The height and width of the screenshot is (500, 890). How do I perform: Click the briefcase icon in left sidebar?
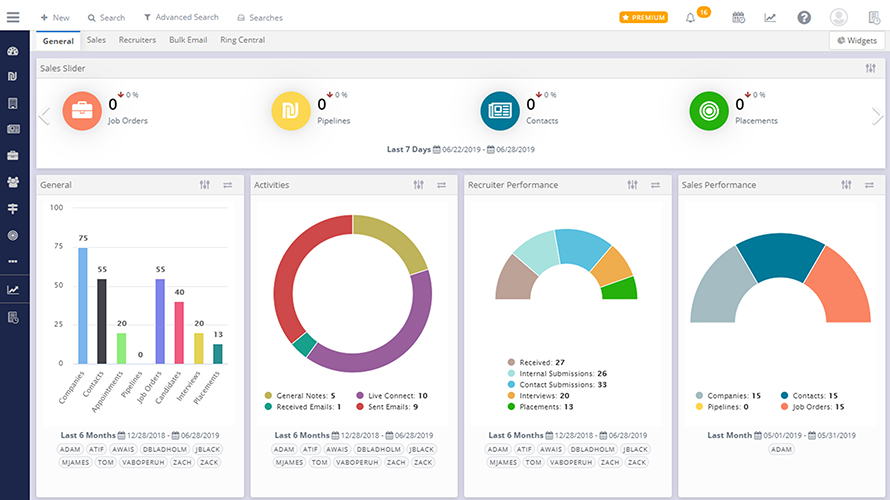13,155
